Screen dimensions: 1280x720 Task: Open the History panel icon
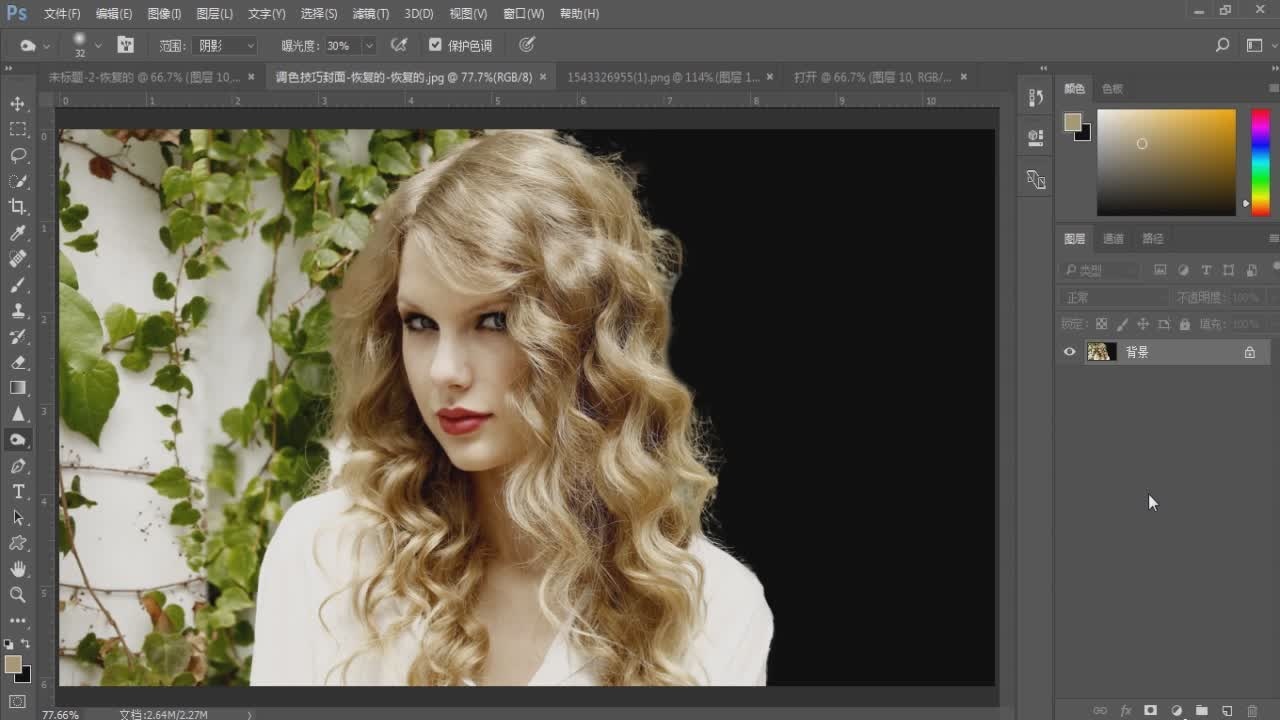click(x=1035, y=97)
